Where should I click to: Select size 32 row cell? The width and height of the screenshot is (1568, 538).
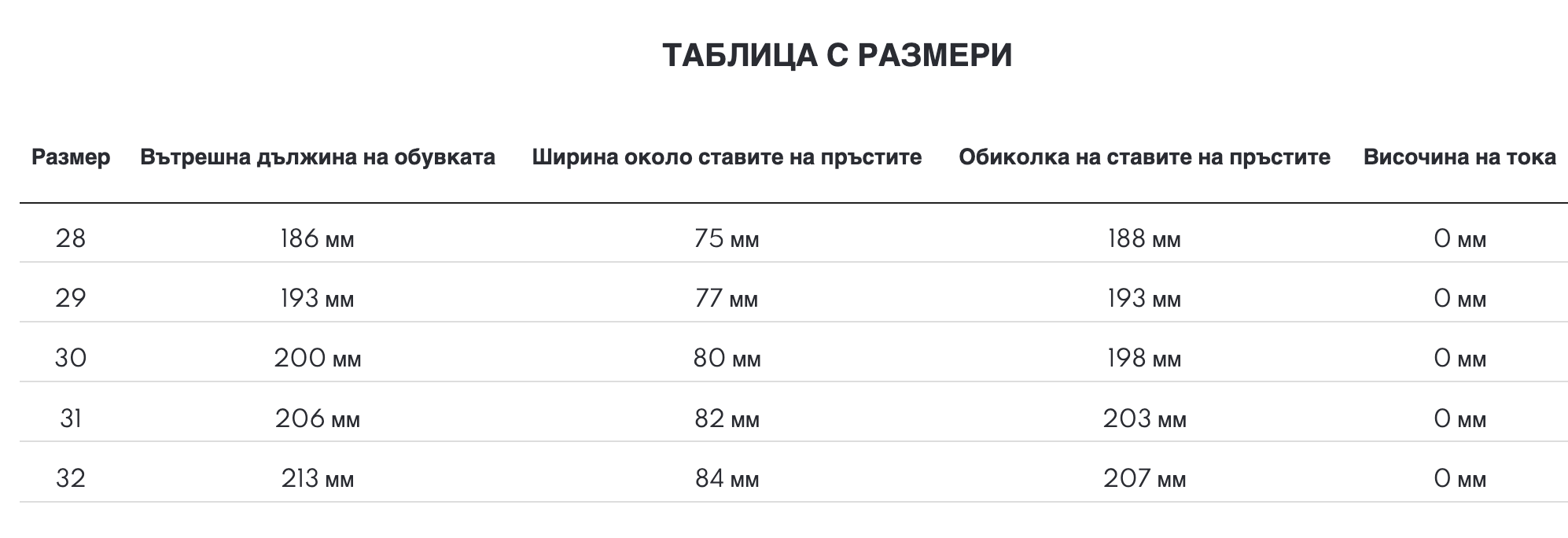[71, 478]
